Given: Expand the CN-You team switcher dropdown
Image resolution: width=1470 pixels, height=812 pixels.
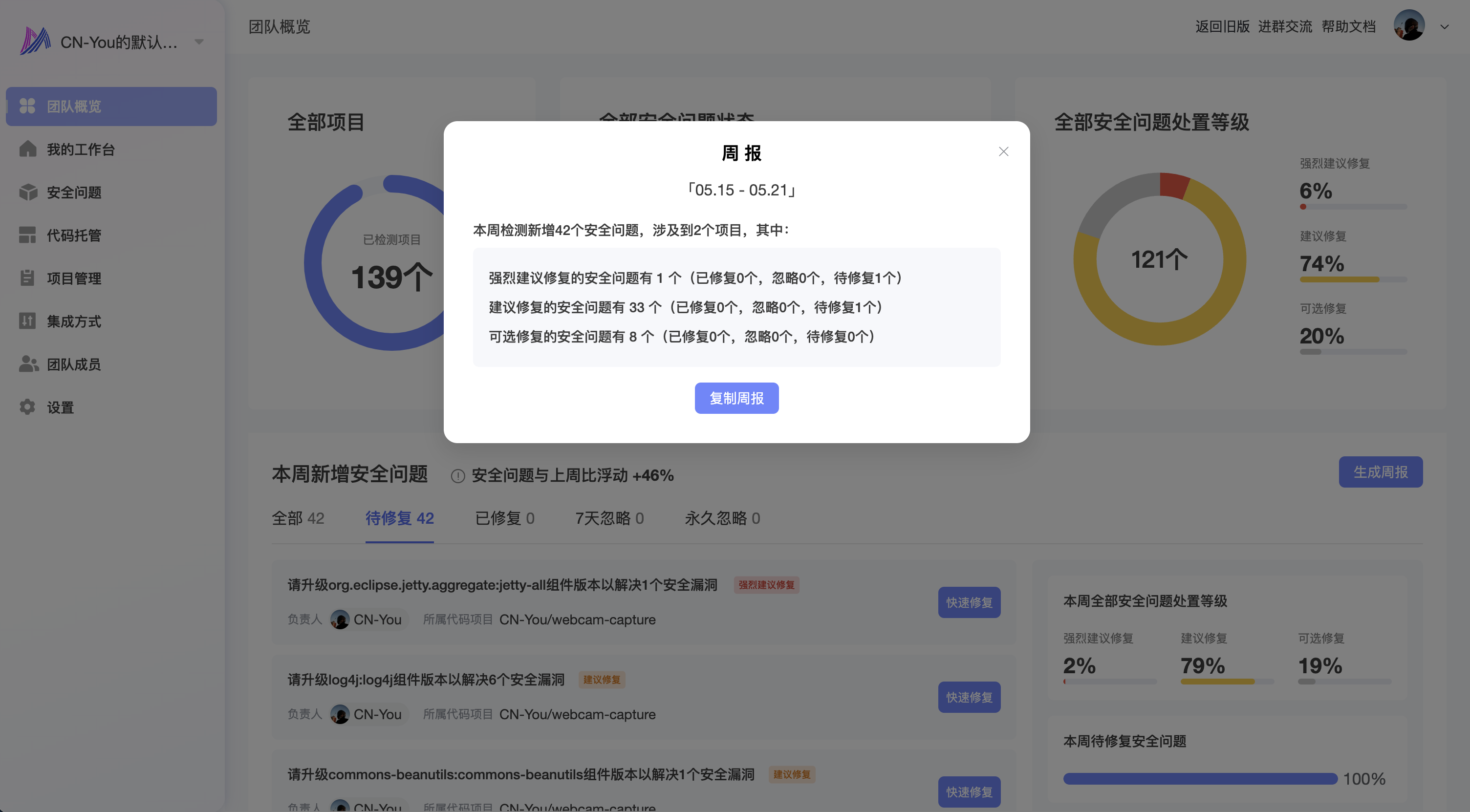Looking at the screenshot, I should (x=199, y=42).
